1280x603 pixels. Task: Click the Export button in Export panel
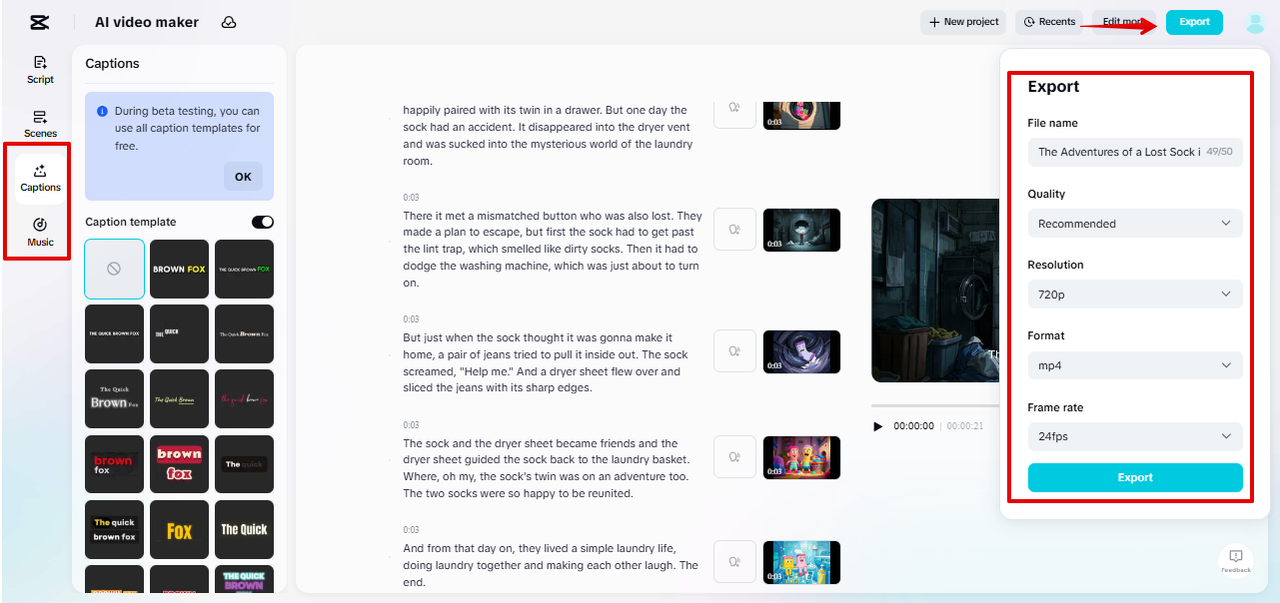[1135, 477]
